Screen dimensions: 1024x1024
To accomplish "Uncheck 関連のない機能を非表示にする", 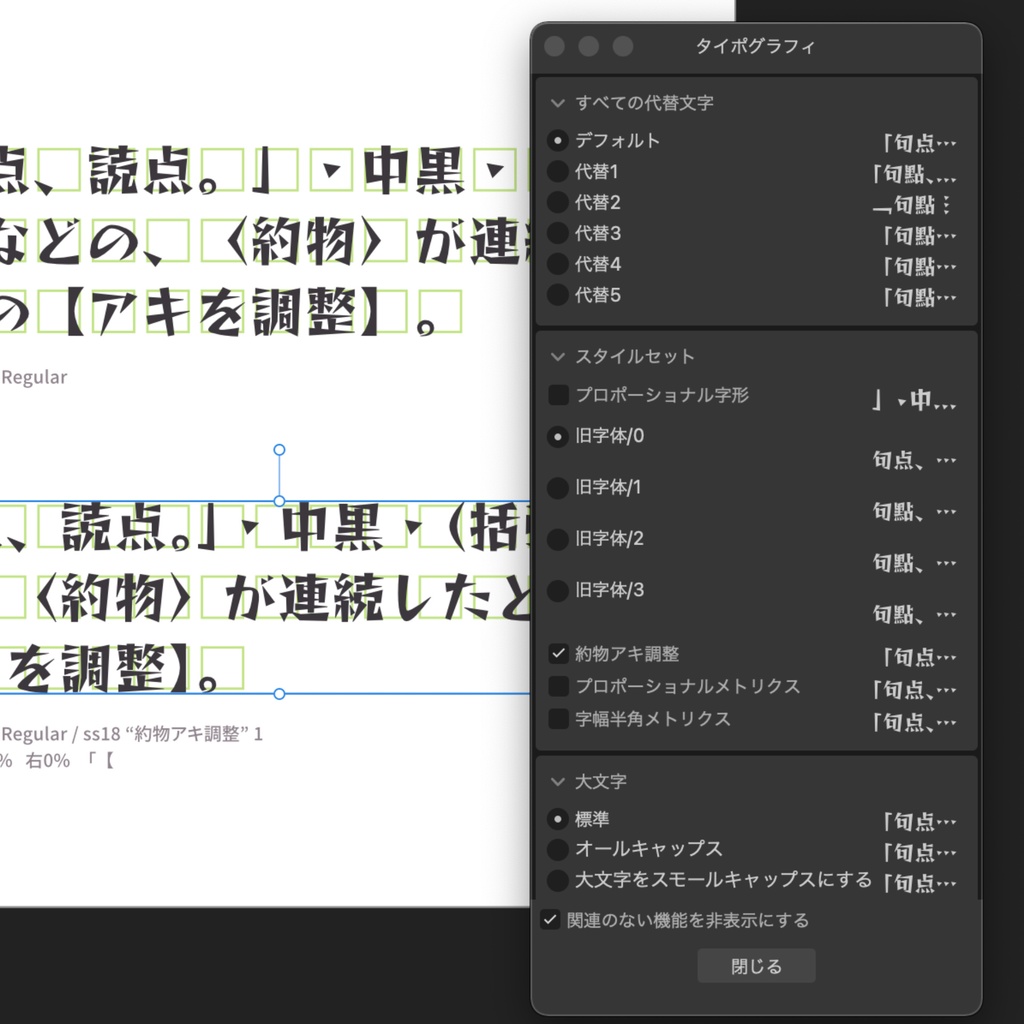I will pyautogui.click(x=549, y=919).
